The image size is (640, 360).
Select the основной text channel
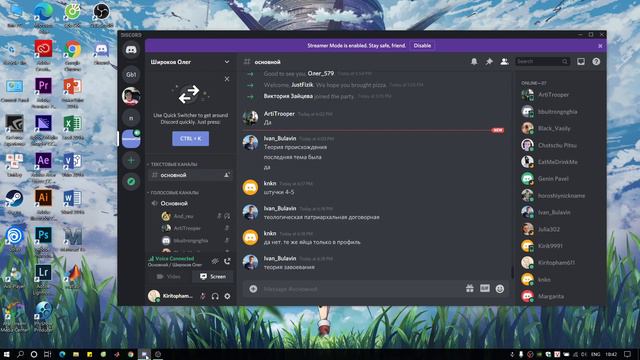pos(190,175)
